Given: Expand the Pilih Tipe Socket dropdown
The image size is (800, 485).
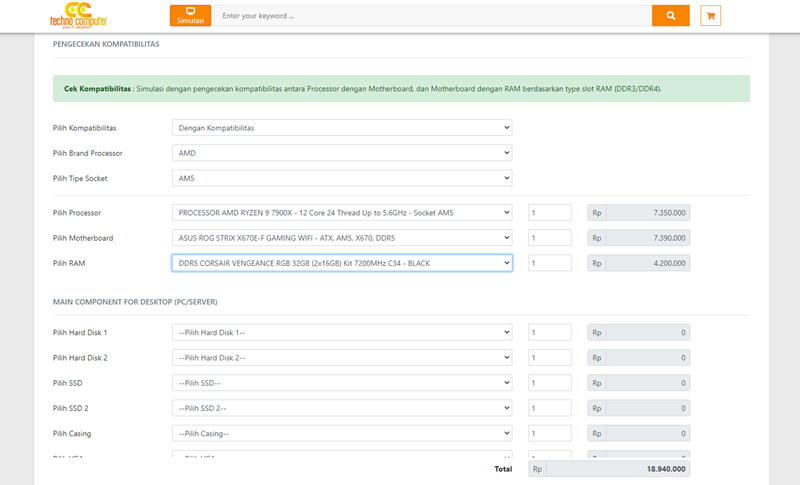Looking at the screenshot, I should [x=342, y=178].
